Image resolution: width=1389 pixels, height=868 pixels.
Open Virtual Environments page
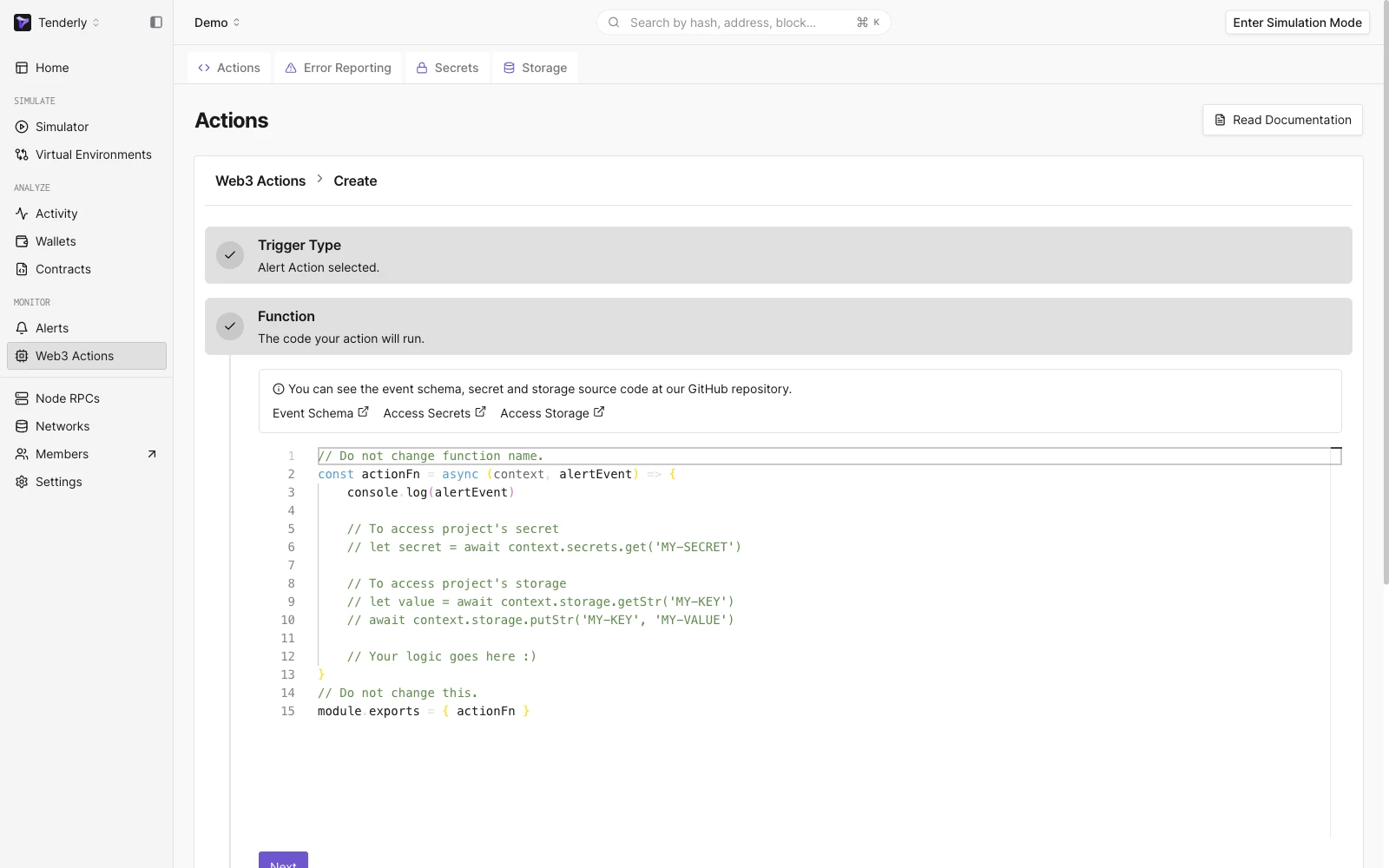tap(86, 155)
